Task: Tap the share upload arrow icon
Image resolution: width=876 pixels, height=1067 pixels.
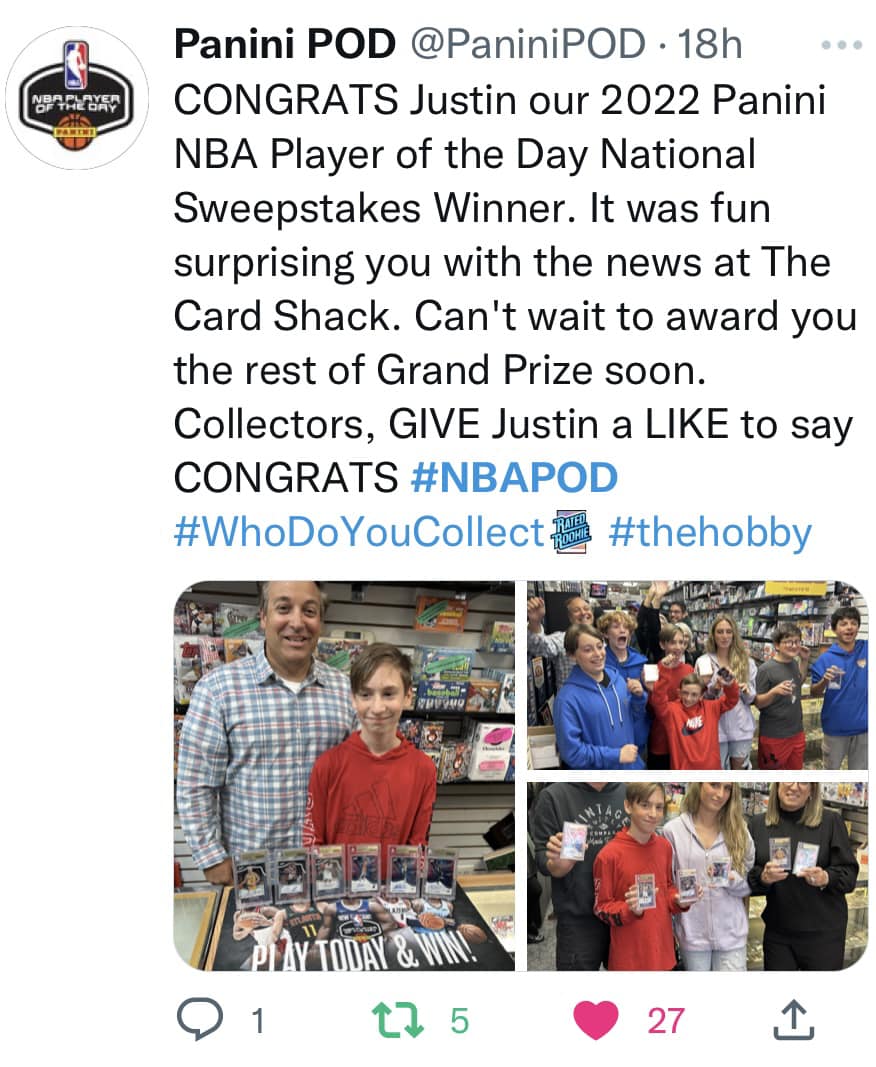Action: [x=794, y=1019]
